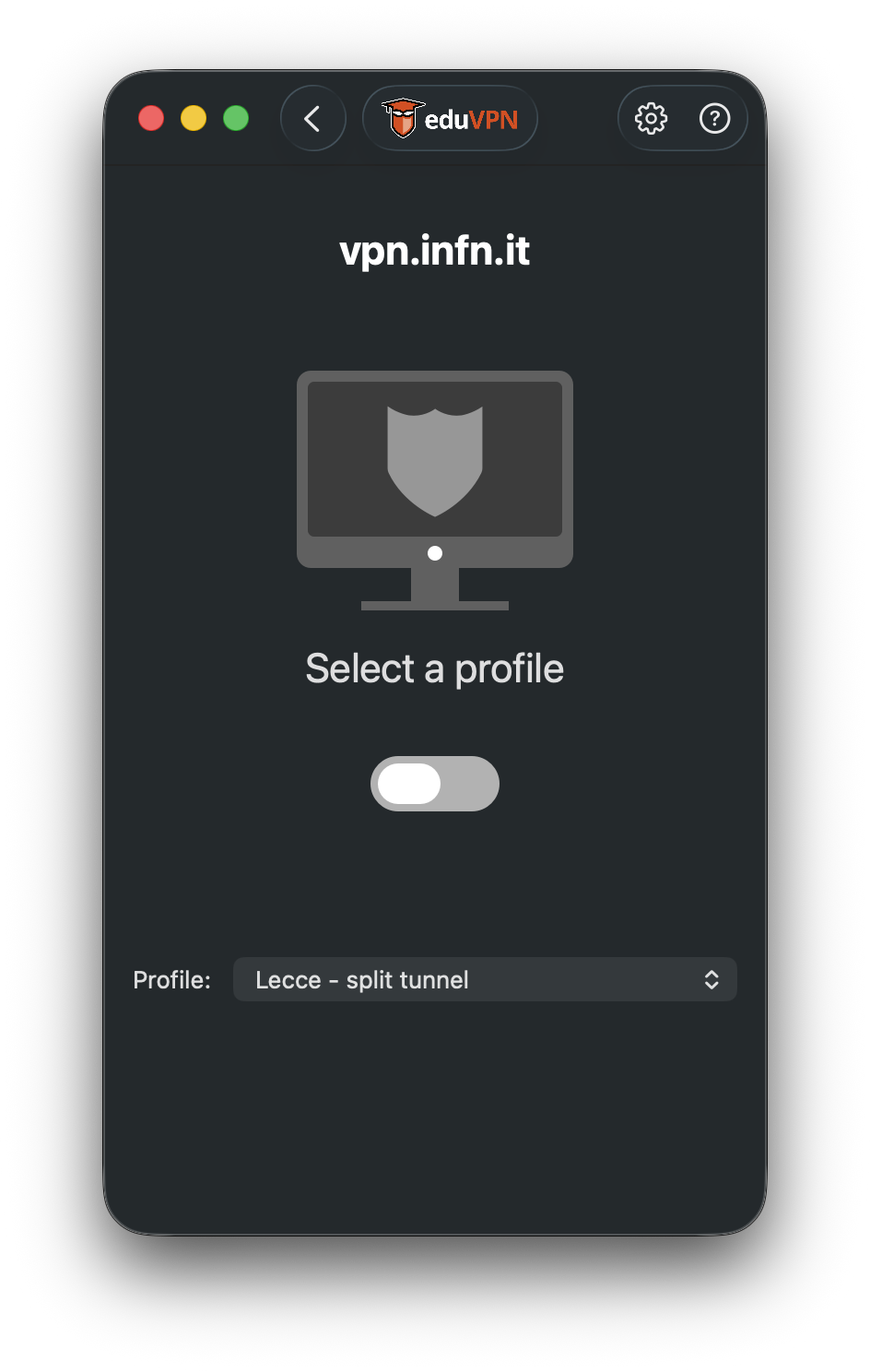Toggle the VPN connection switch on
This screenshot has width=870, height=1372.
(x=435, y=784)
